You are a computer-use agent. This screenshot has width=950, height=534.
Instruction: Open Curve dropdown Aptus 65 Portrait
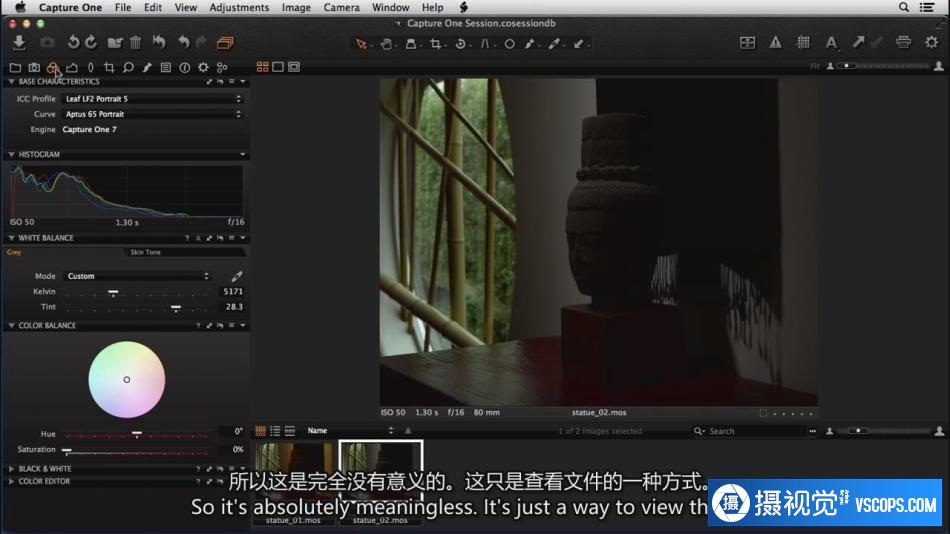[x=153, y=114]
